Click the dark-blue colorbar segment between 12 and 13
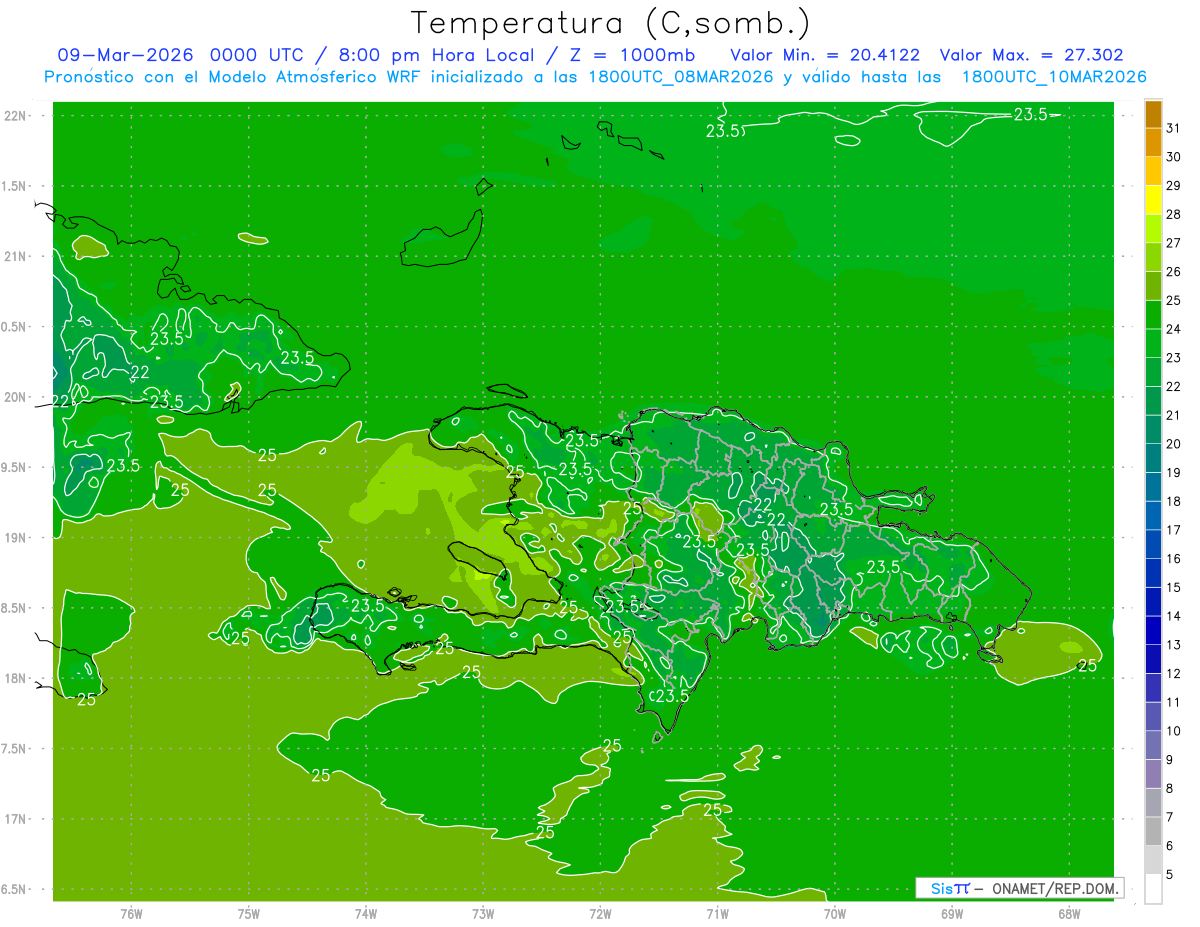Viewport: 1200px width, 927px height. tap(1153, 659)
